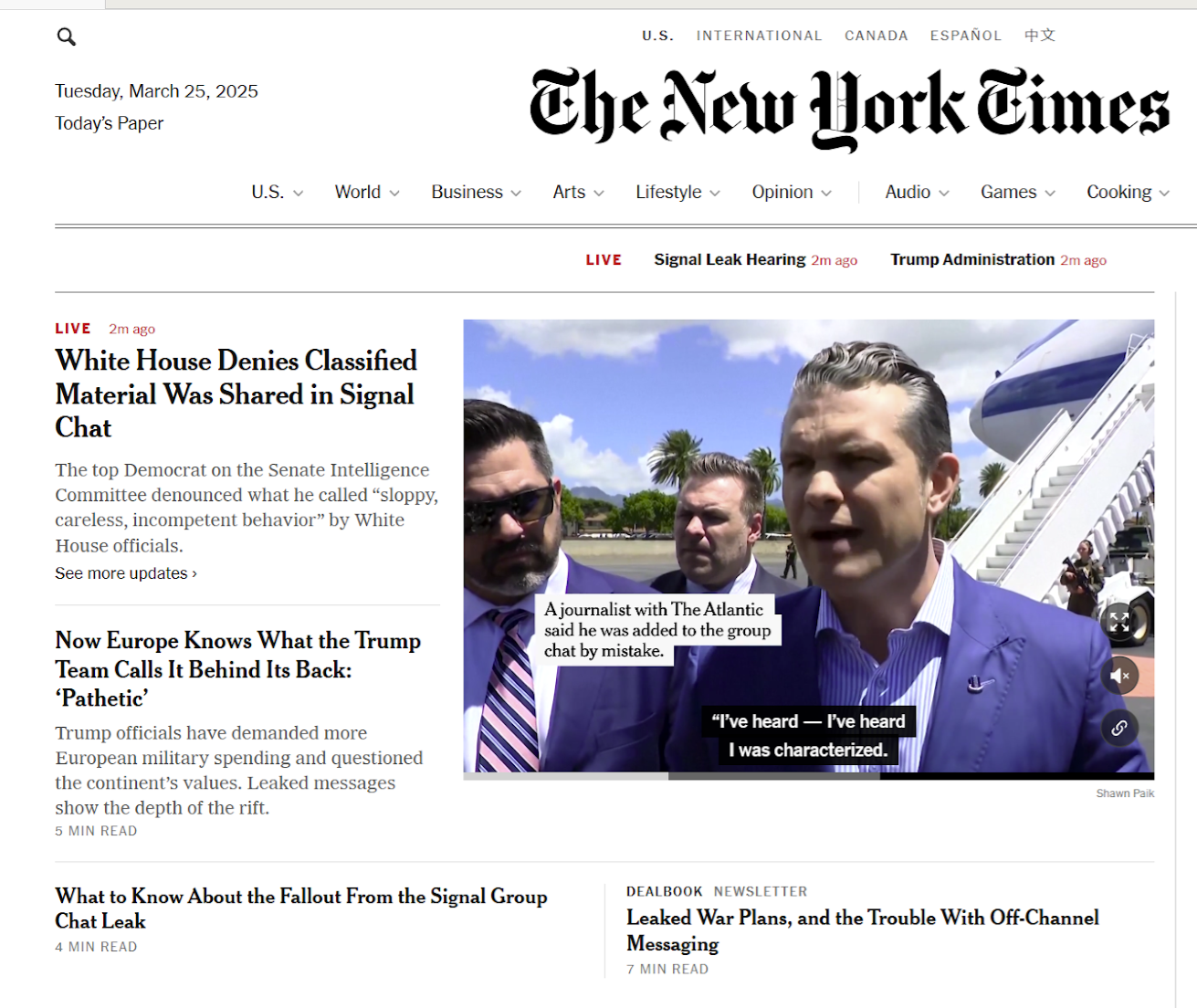Open the search magnifier icon
This screenshot has width=1197, height=1008.
pos(66,37)
